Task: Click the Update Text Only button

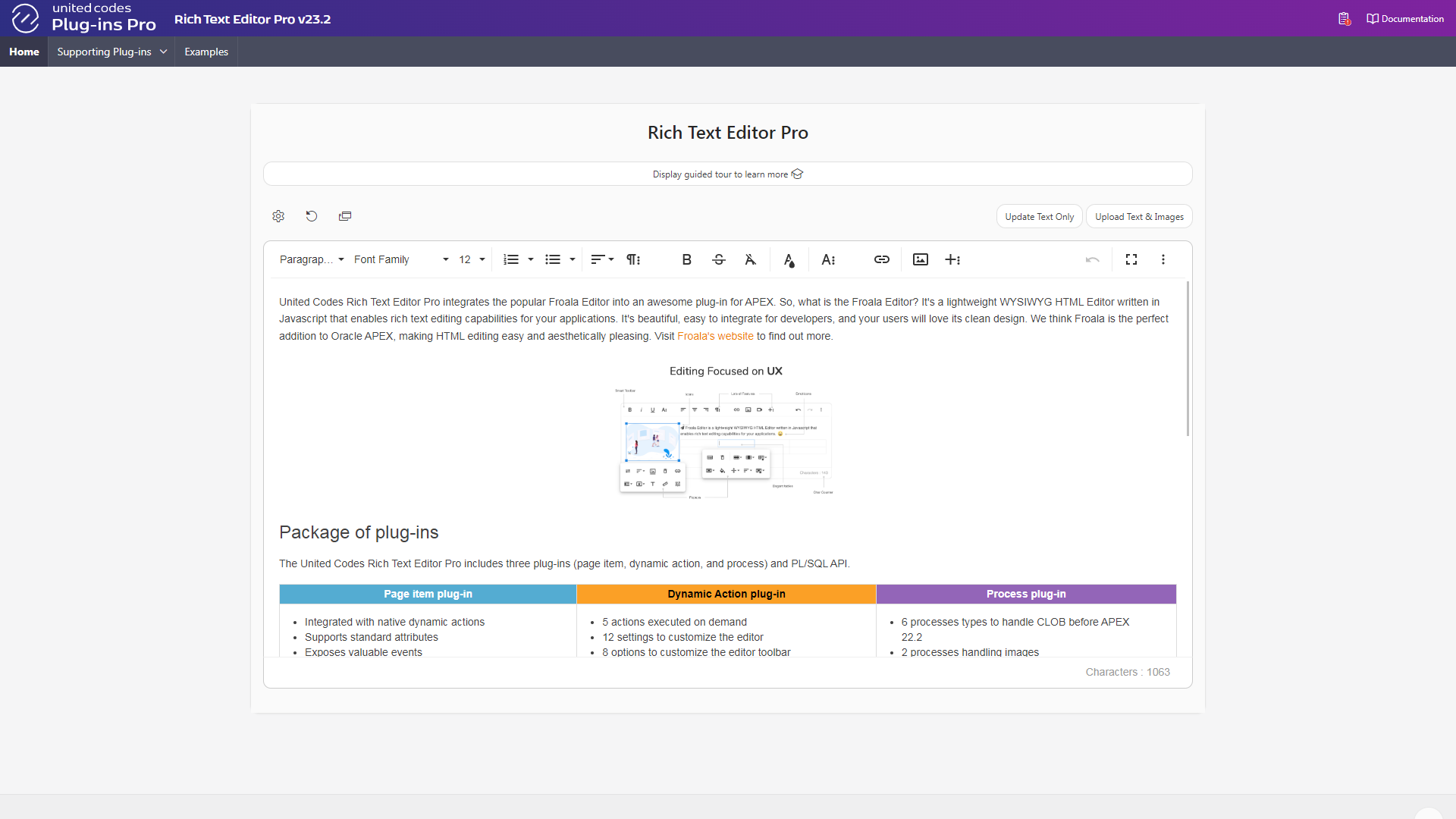Action: [x=1039, y=216]
